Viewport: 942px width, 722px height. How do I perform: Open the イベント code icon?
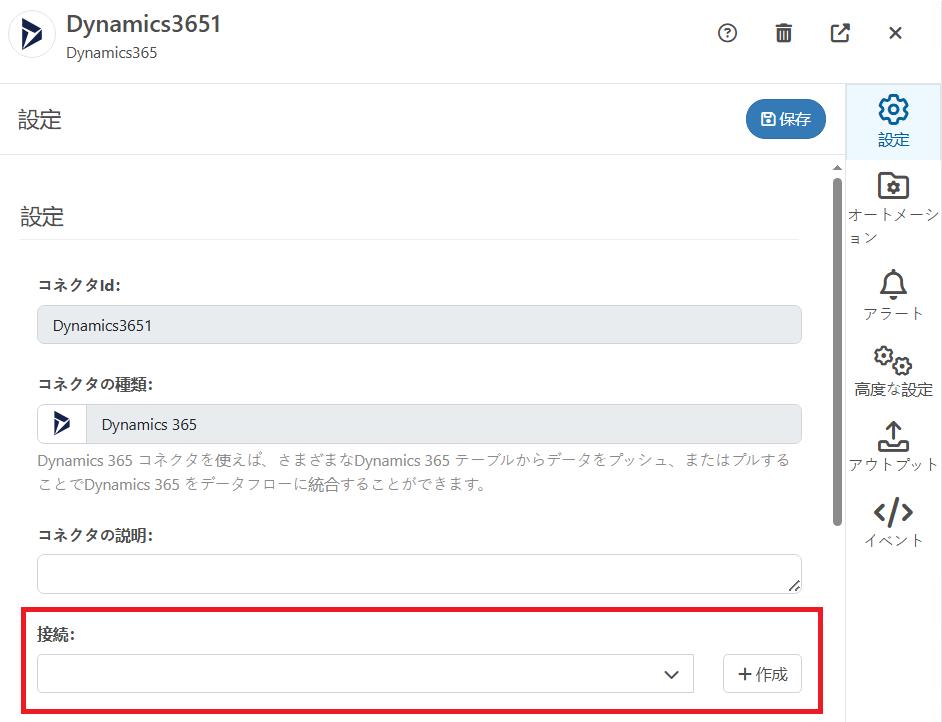(x=892, y=513)
